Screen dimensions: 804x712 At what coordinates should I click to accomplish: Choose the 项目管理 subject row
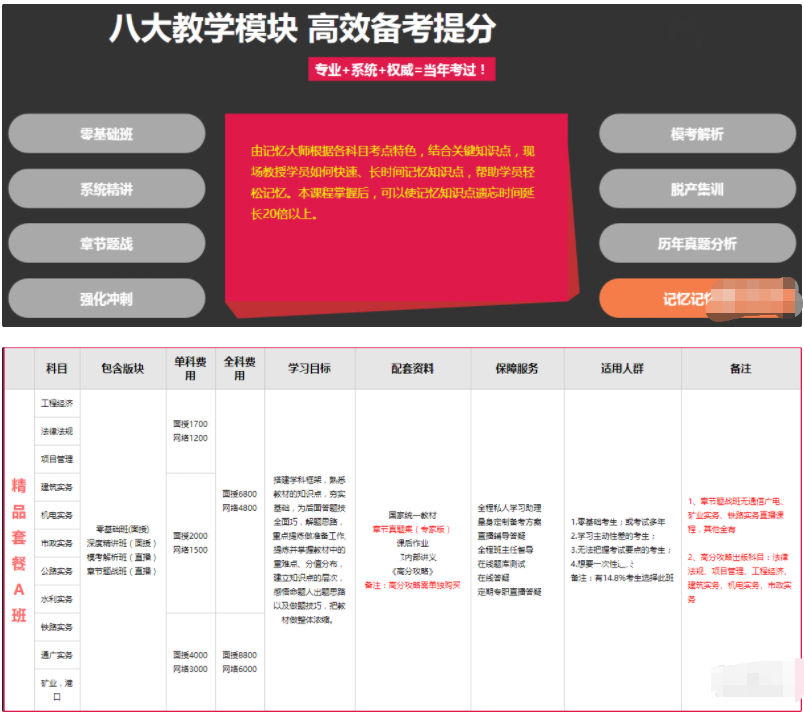tap(57, 460)
